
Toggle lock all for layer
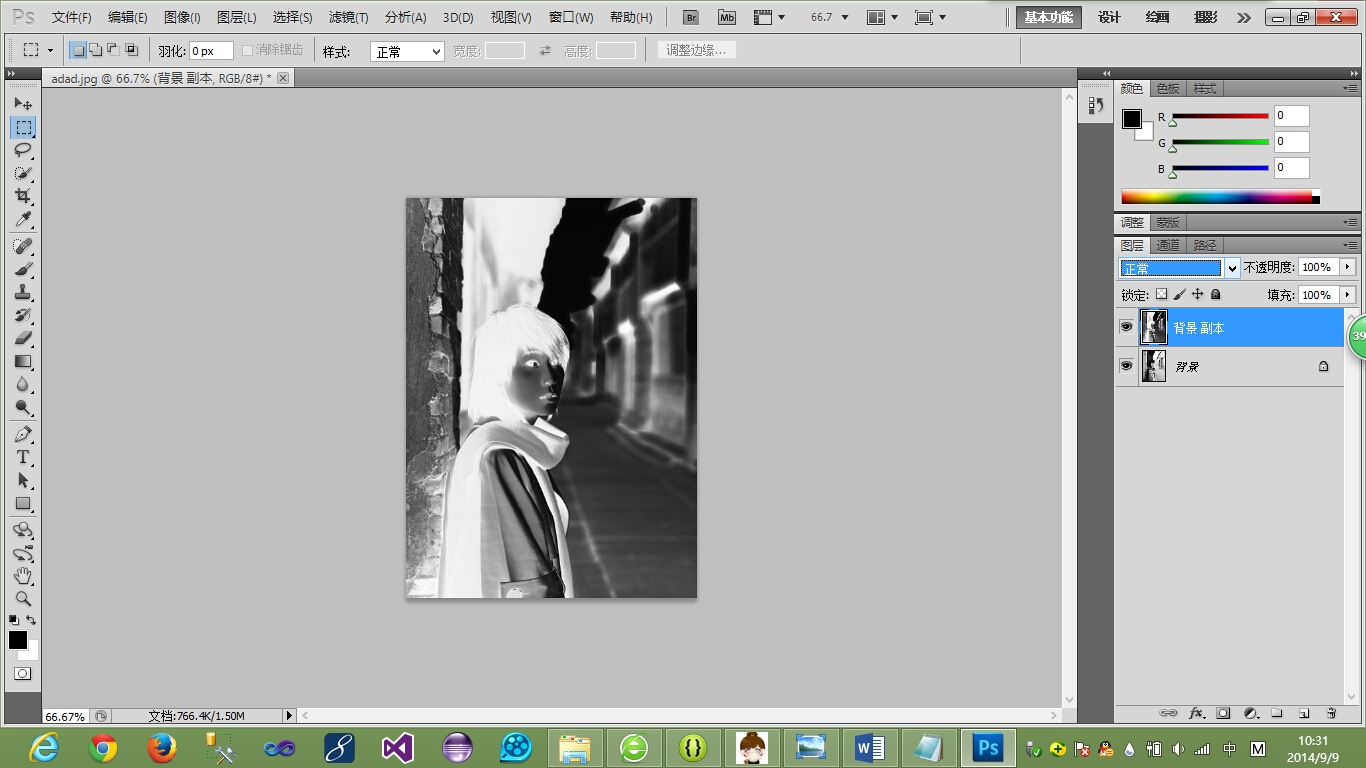1215,295
